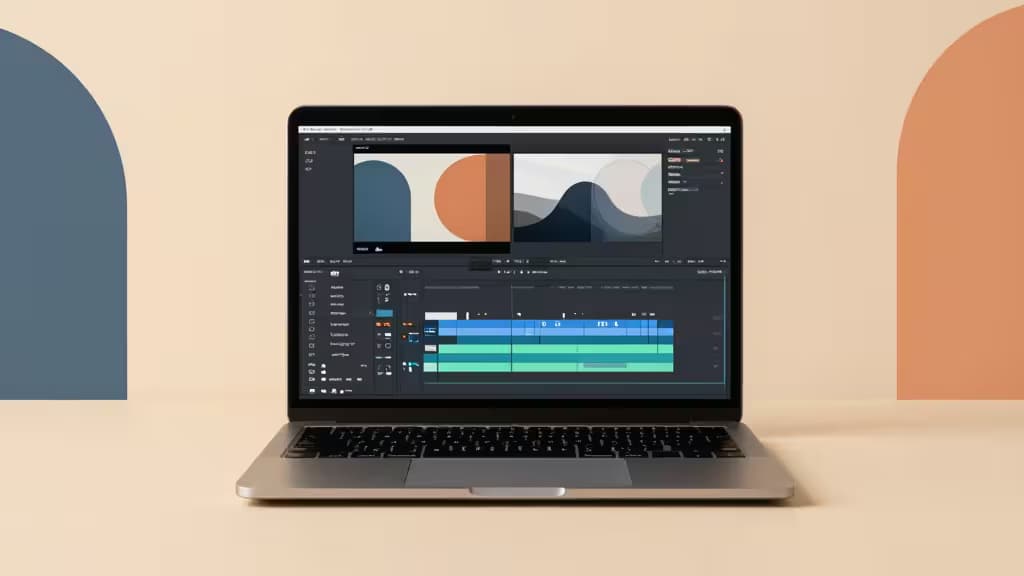Viewport: 1024px width, 576px height.
Task: Select the preview showing the dark wave landscape
Action: [588, 198]
